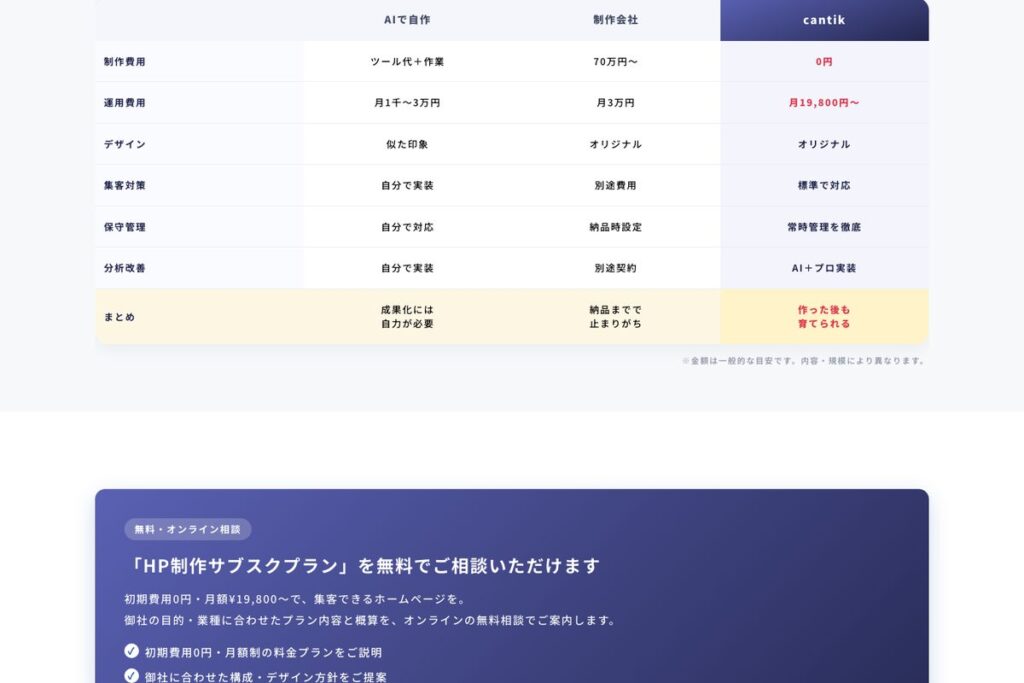Click the 成果化には自力が必要 summary cell
1024x683 pixels.
click(x=407, y=317)
